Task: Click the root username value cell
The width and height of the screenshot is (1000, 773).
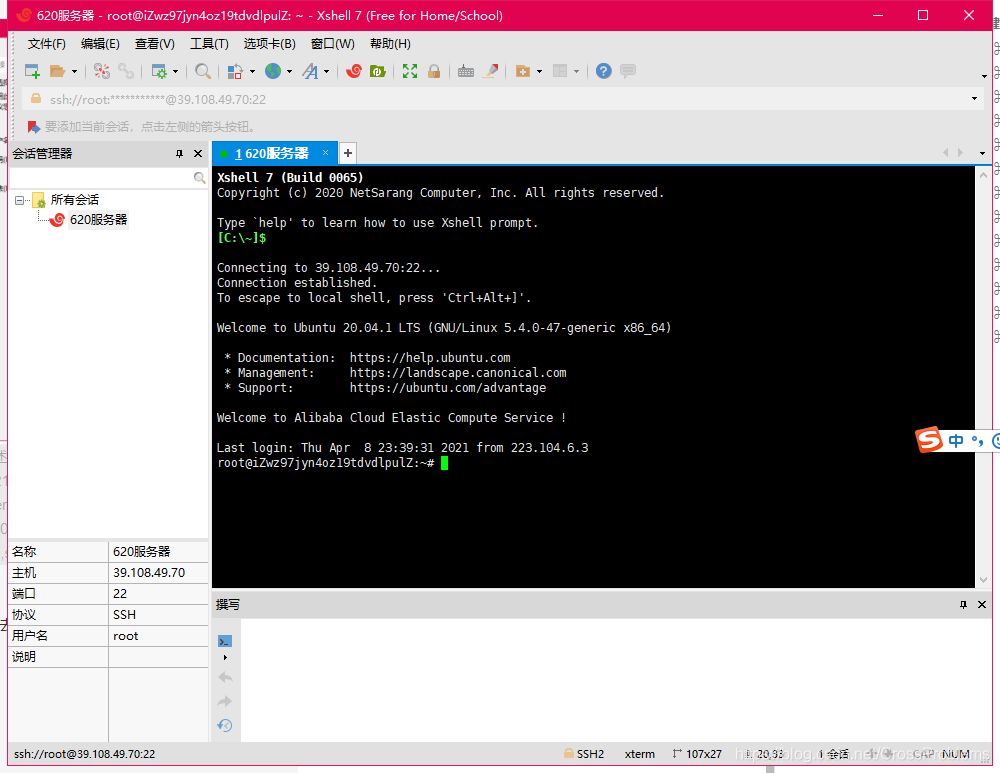Action: click(158, 636)
